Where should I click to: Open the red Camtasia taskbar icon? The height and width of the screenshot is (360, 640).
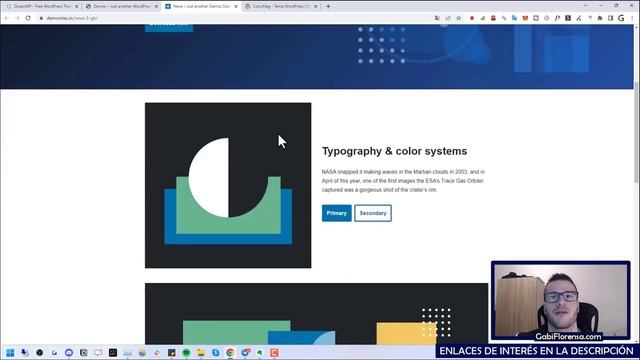pos(274,353)
